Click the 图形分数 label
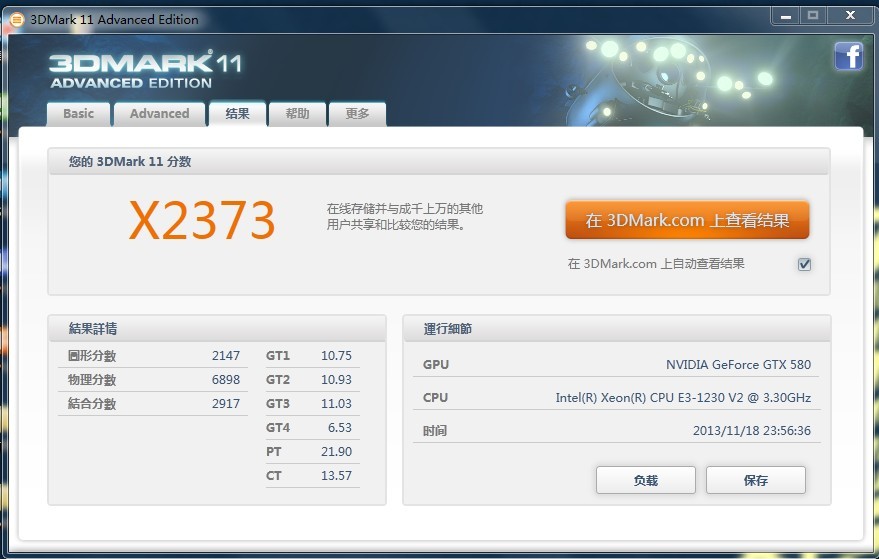This screenshot has width=879, height=559. tap(92, 356)
